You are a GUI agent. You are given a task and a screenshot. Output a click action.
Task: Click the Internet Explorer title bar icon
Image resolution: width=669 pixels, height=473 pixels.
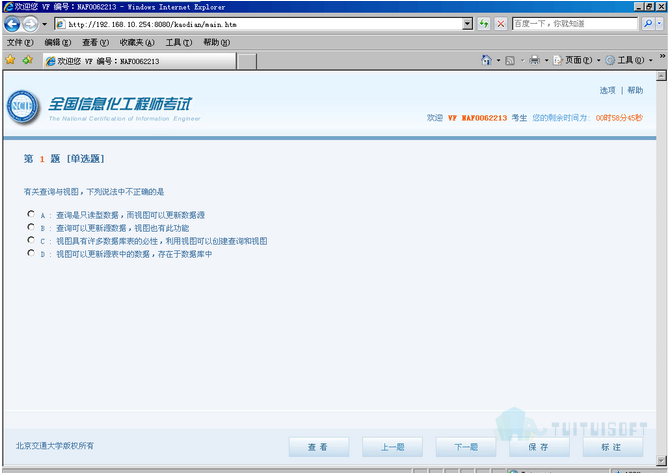pyautogui.click(x=8, y=6)
